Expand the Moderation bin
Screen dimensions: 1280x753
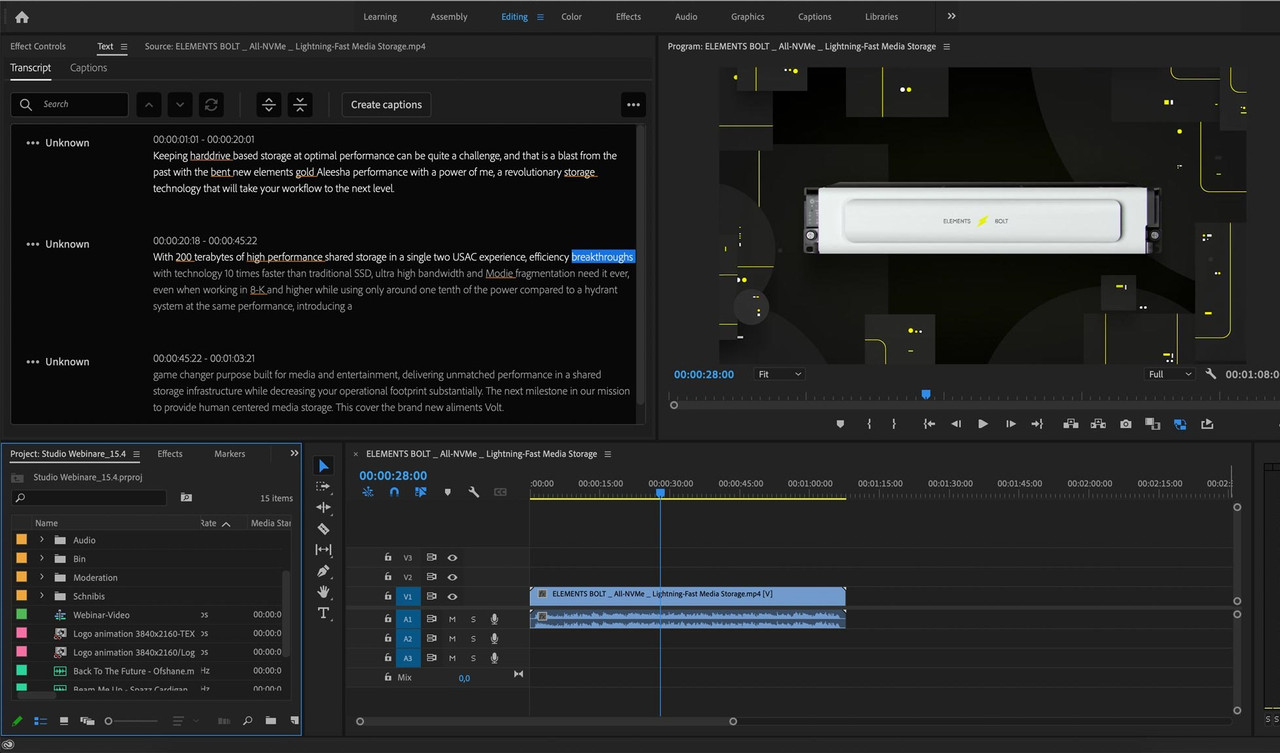pos(42,577)
